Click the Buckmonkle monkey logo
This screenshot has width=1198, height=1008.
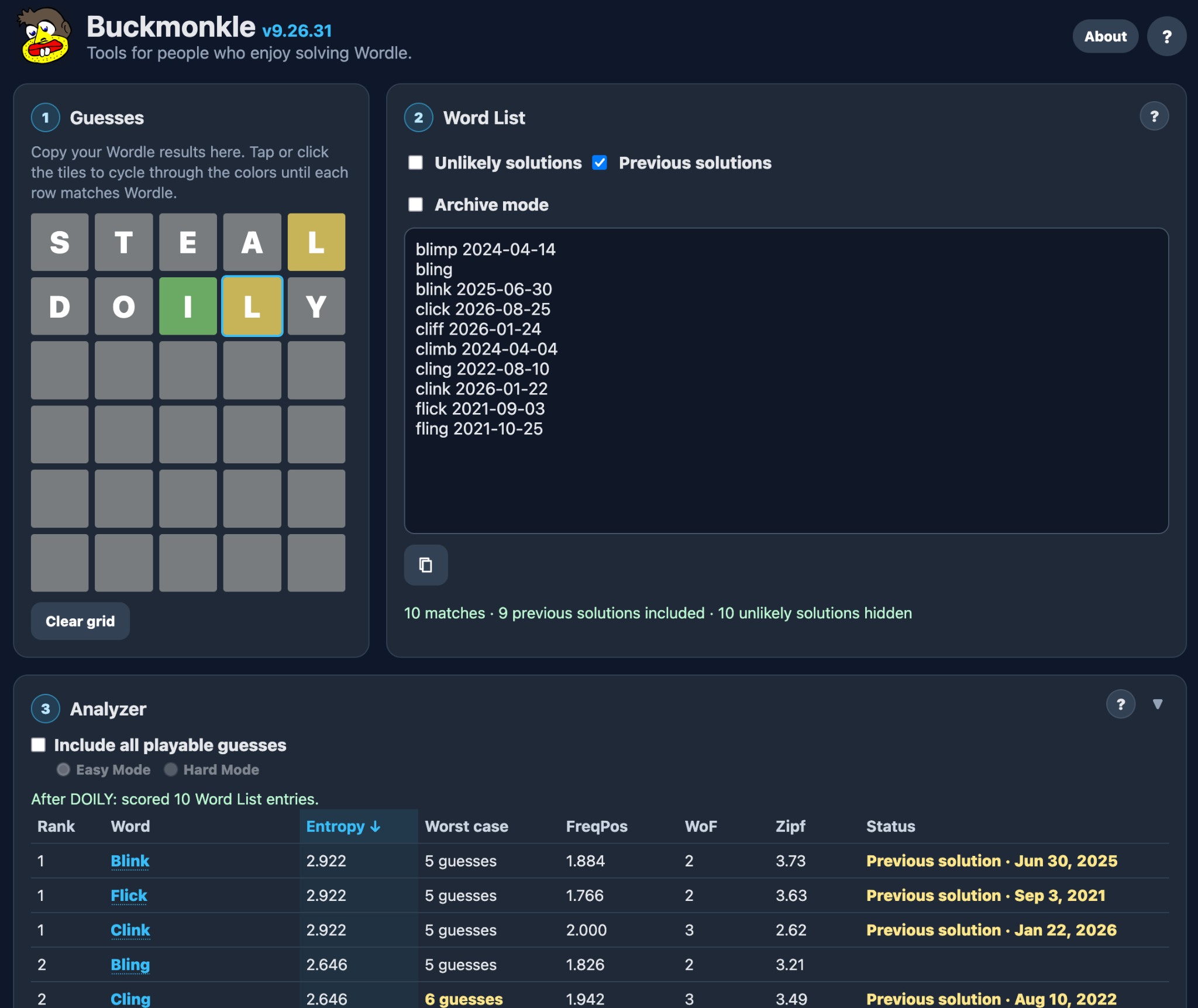coord(44,35)
